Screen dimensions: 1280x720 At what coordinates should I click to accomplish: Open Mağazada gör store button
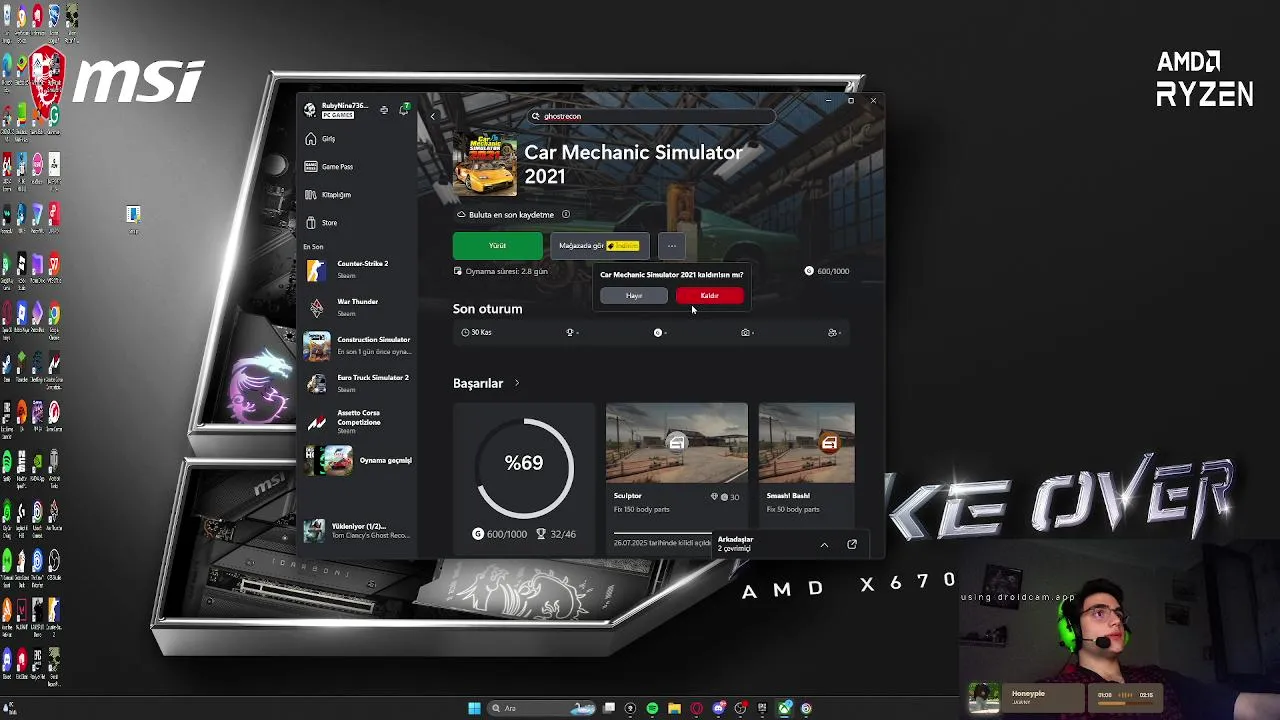pyautogui.click(x=599, y=245)
